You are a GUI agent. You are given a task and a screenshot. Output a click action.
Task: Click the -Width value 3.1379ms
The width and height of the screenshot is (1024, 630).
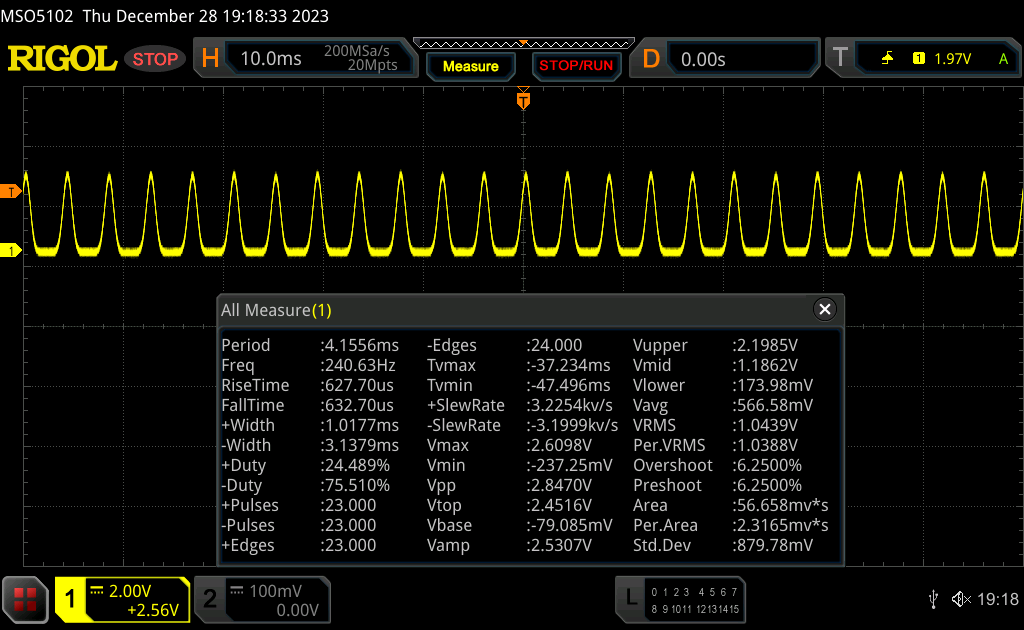(x=359, y=445)
